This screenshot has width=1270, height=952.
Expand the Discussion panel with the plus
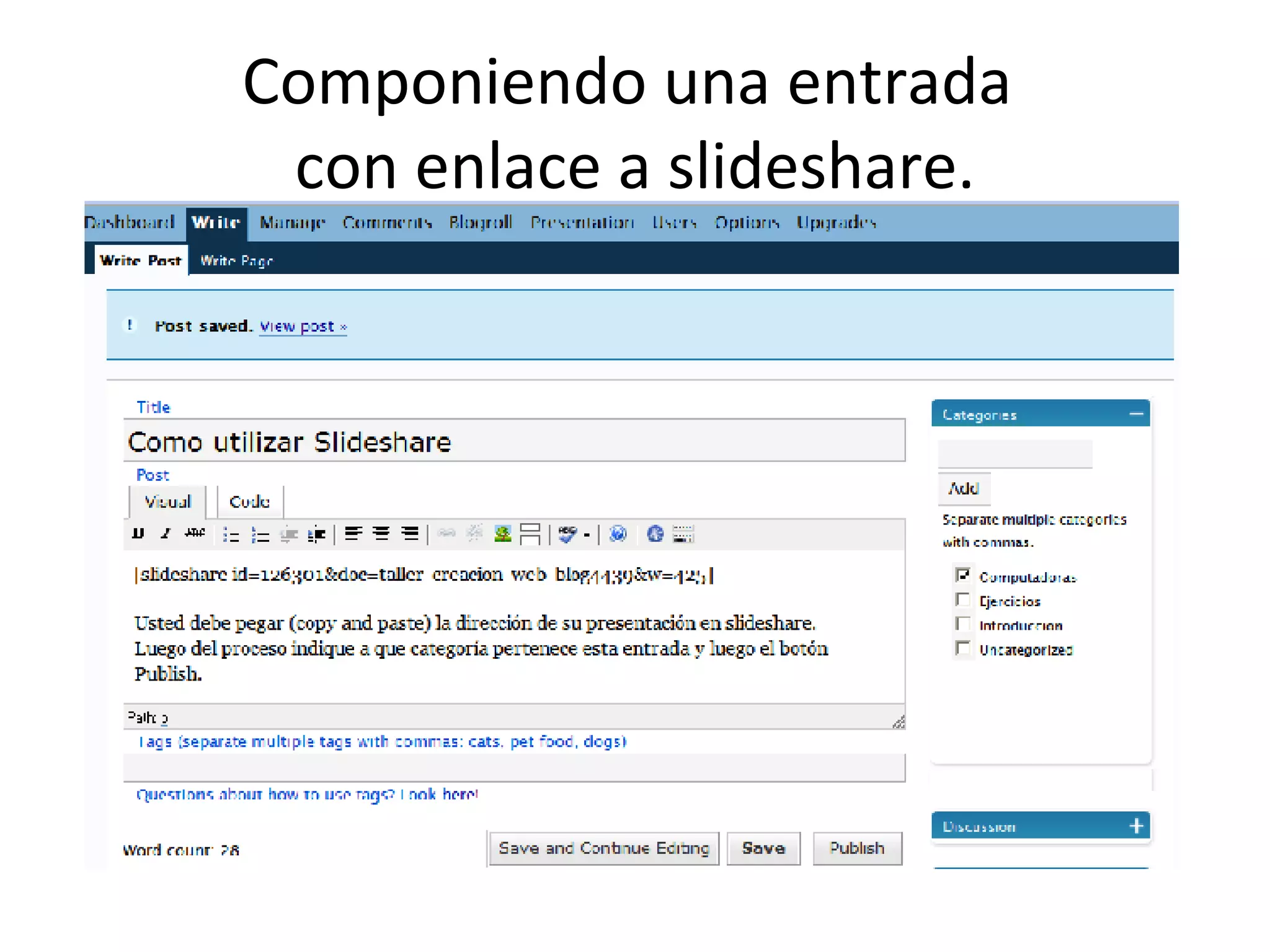(x=1136, y=826)
